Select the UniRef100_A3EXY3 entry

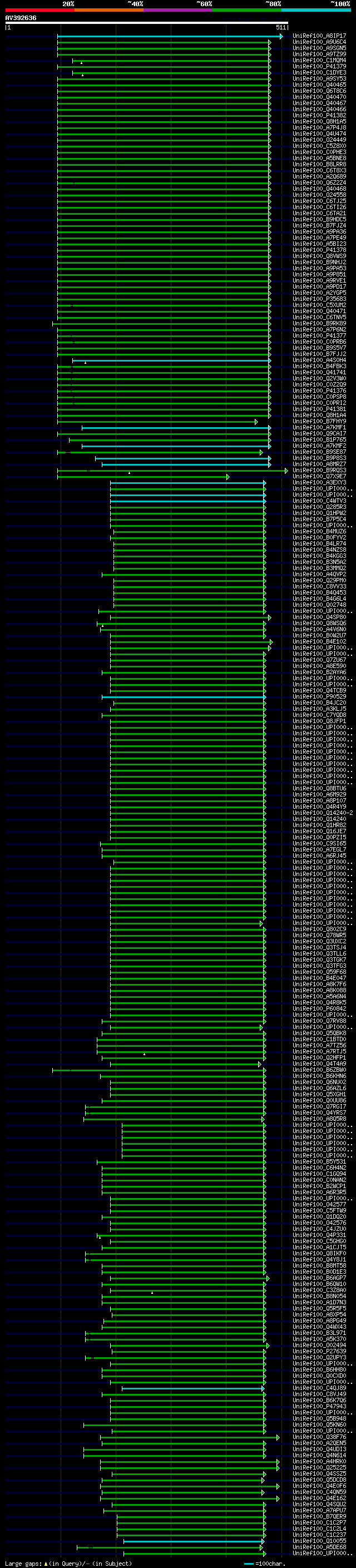click(319, 482)
